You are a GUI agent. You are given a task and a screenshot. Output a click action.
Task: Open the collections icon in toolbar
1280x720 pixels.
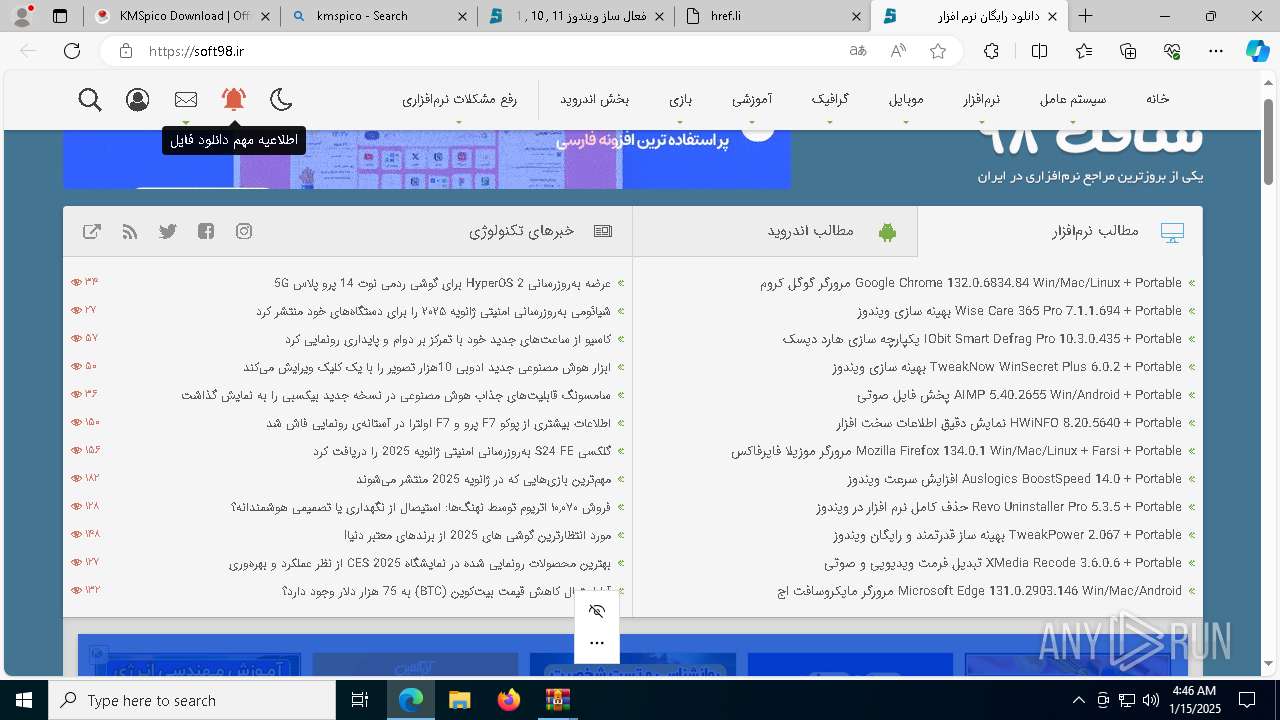point(1128,51)
